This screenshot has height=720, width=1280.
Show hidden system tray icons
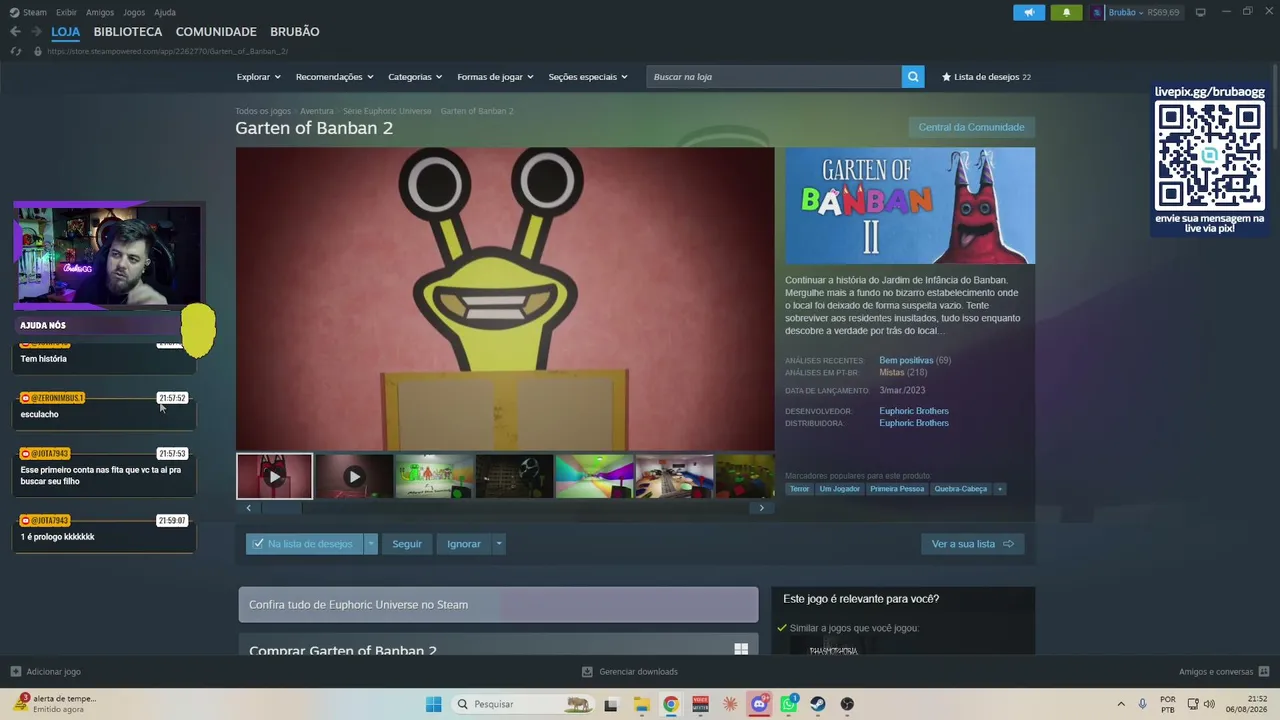1120,704
